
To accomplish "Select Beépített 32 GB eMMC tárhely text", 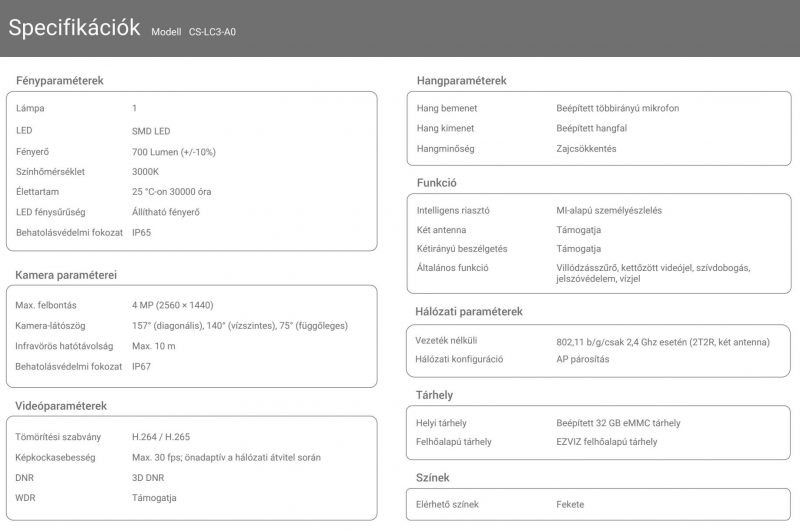I will pyautogui.click(x=618, y=423).
